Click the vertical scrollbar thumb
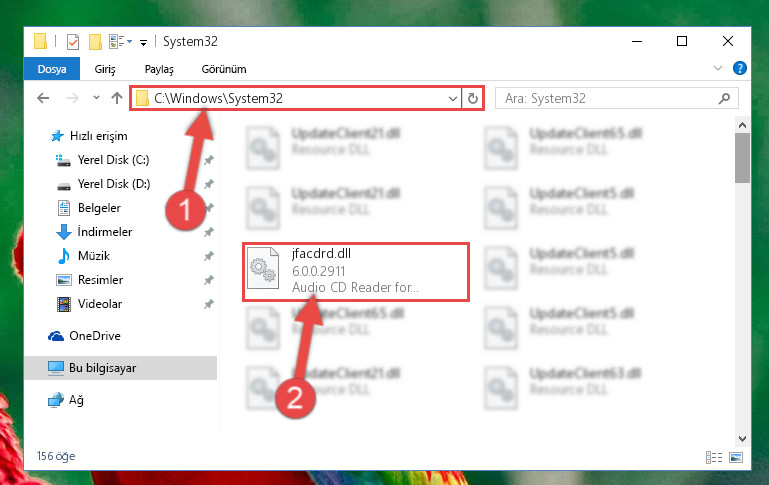 point(743,158)
